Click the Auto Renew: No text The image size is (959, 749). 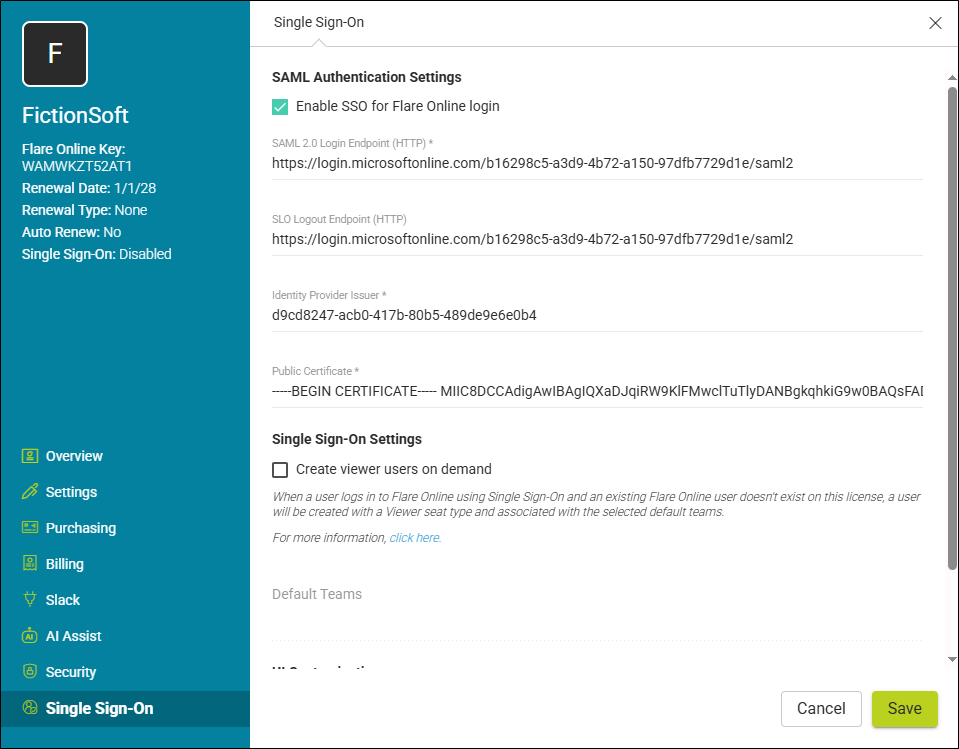(x=72, y=232)
